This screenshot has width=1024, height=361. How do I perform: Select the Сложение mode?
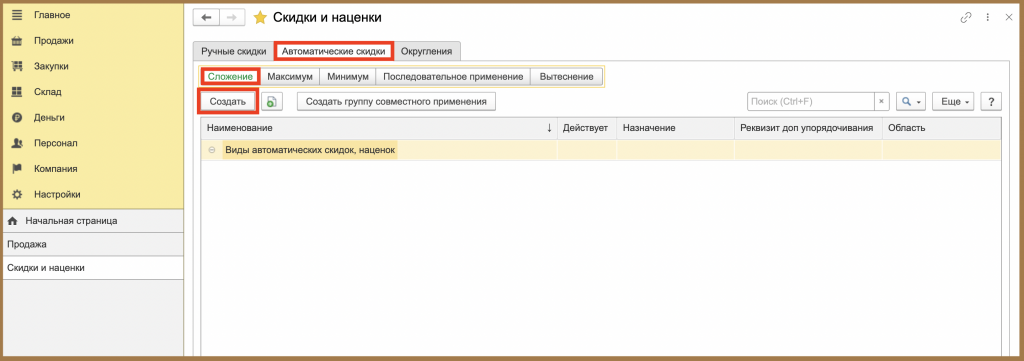coord(231,76)
